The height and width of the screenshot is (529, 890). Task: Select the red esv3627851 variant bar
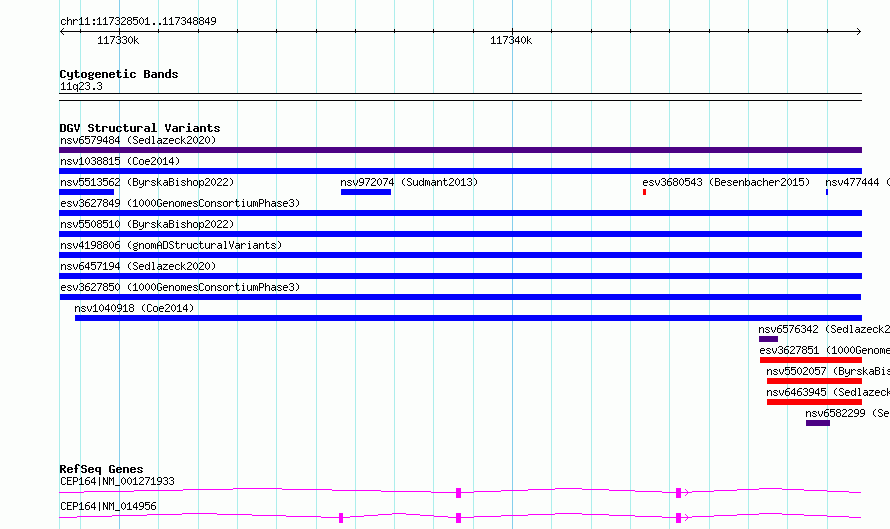[x=811, y=360]
